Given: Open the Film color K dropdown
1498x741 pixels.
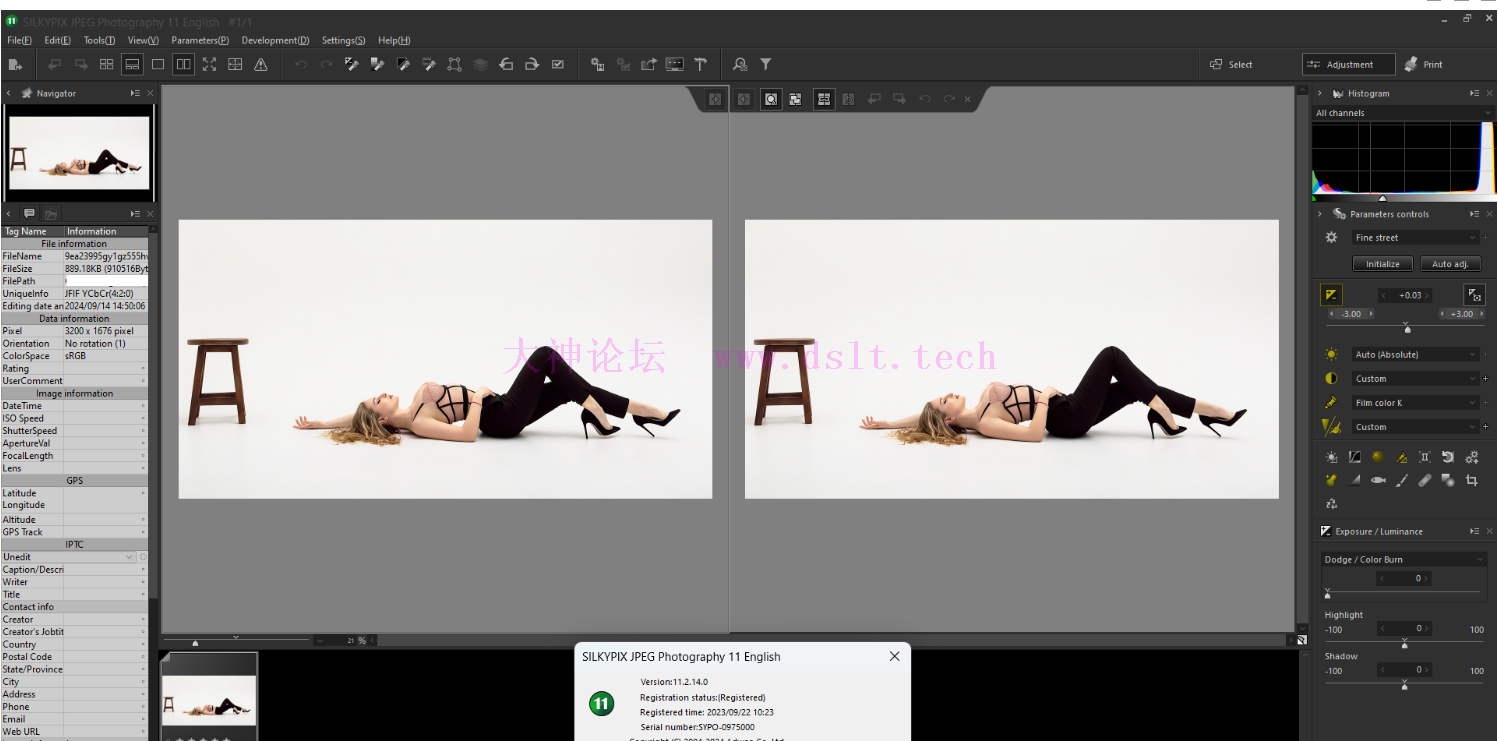Looking at the screenshot, I should click(x=1414, y=403).
